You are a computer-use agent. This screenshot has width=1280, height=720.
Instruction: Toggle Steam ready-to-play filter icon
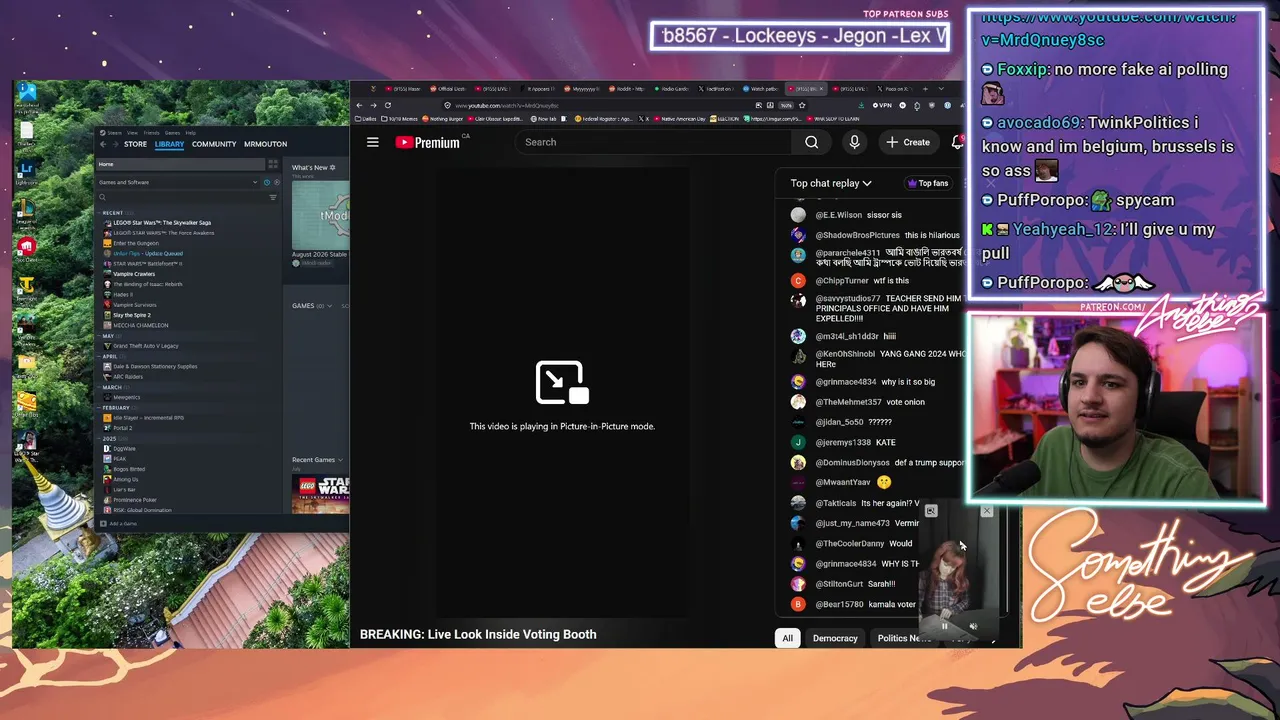[x=276, y=182]
